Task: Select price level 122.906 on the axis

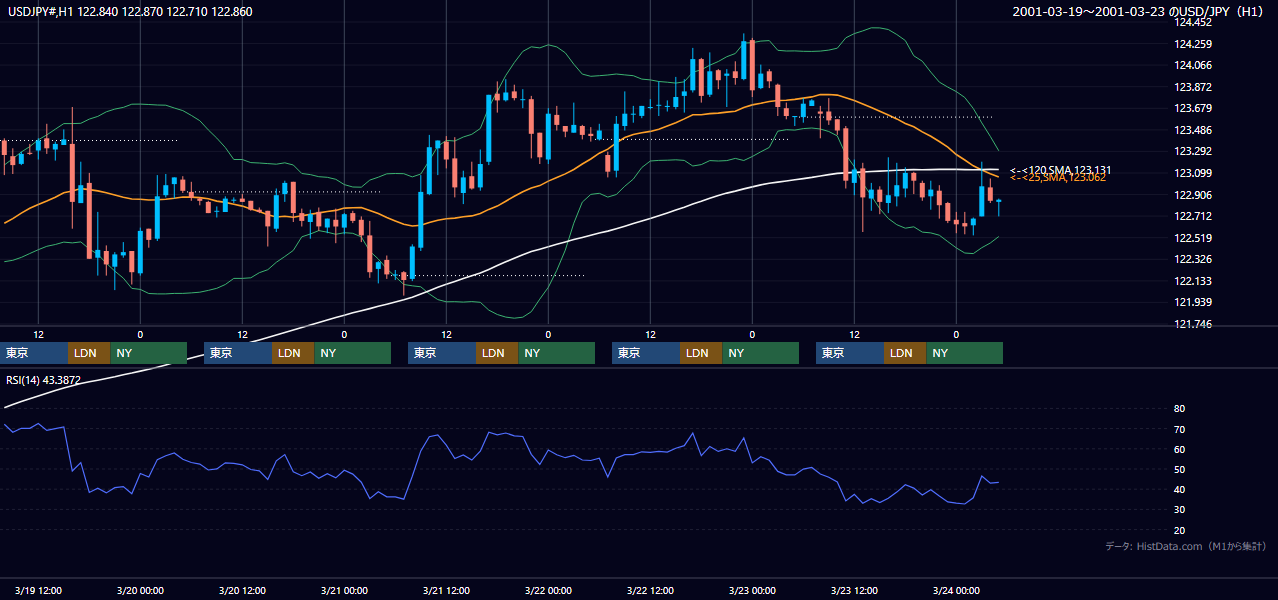Action: [1194, 195]
